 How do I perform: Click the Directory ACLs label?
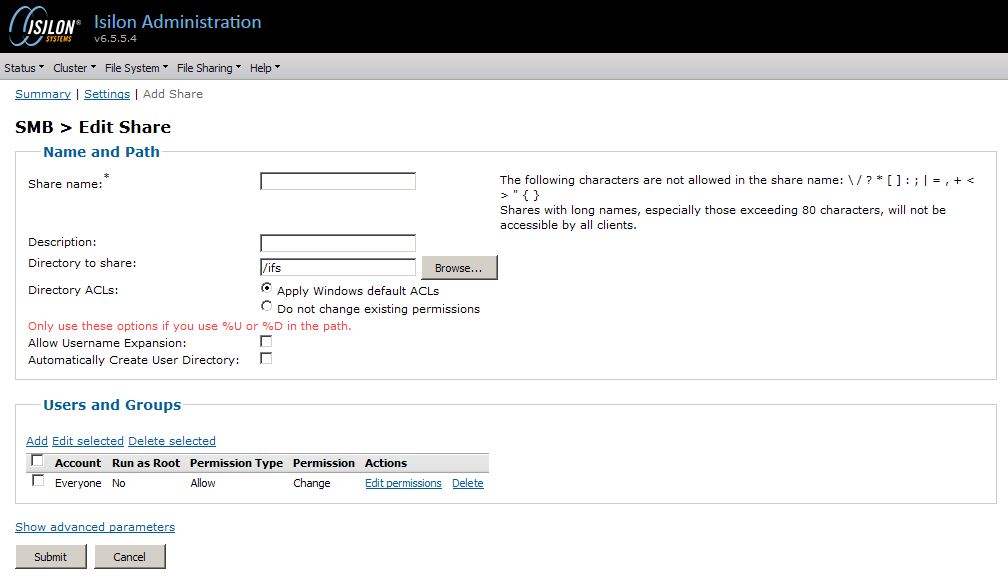coord(73,290)
